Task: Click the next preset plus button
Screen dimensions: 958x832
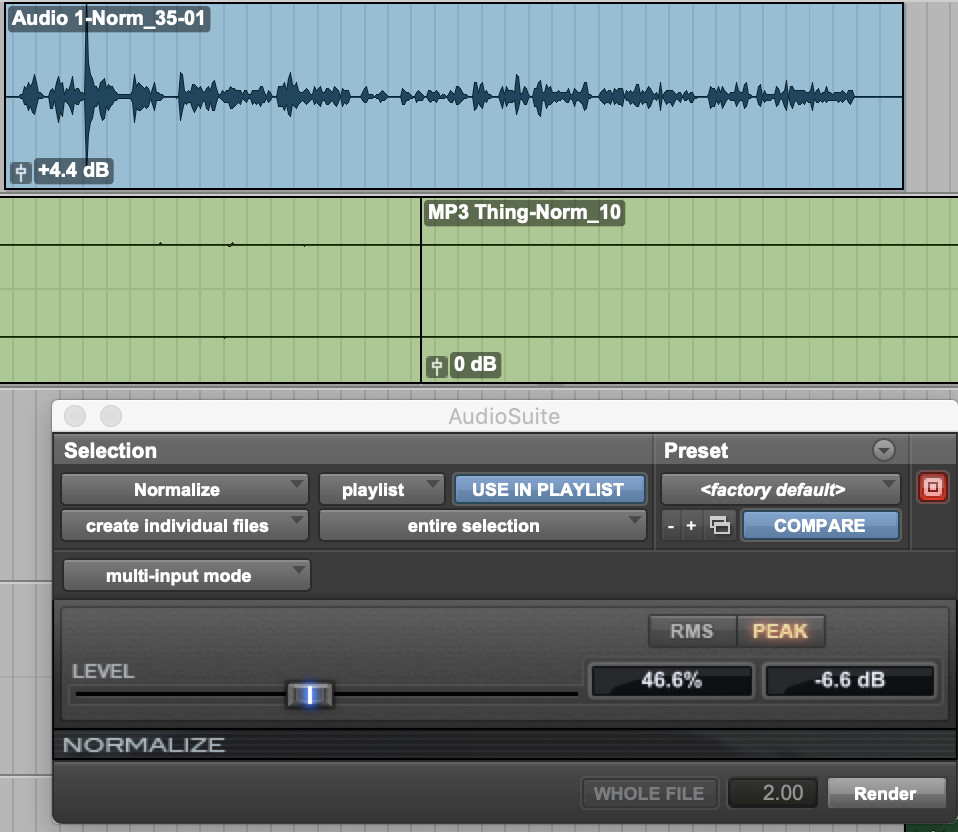Action: (691, 526)
